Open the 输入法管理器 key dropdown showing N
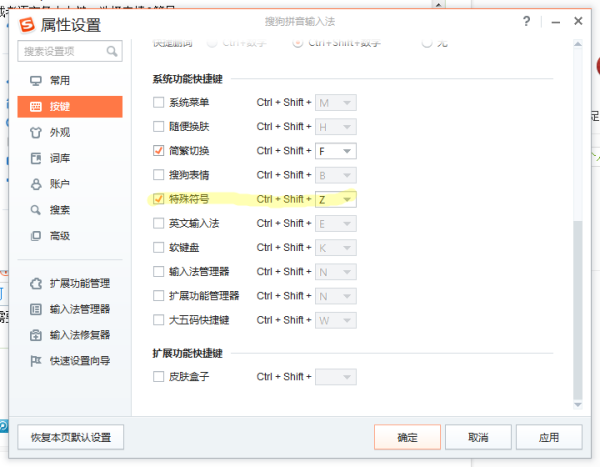This screenshot has height=467, width=600. [336, 272]
